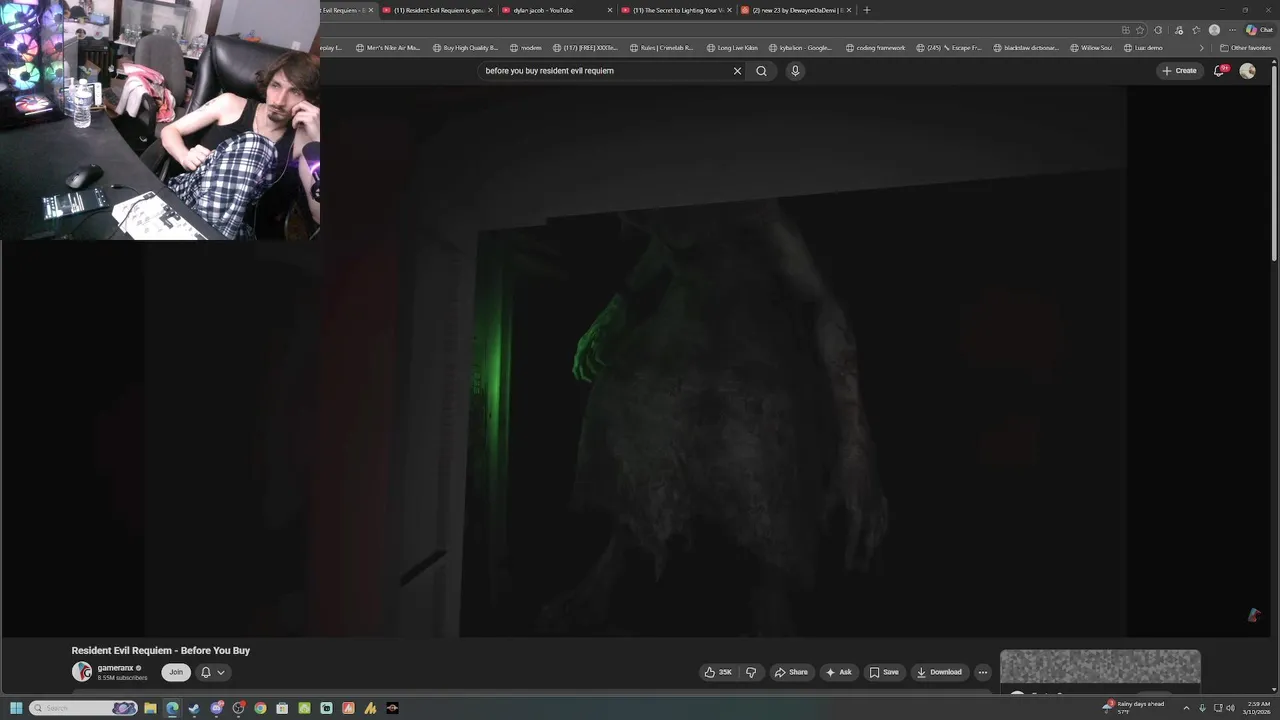Search YouTube with the magnifier button
This screenshot has width=1280, height=720.
(x=761, y=71)
